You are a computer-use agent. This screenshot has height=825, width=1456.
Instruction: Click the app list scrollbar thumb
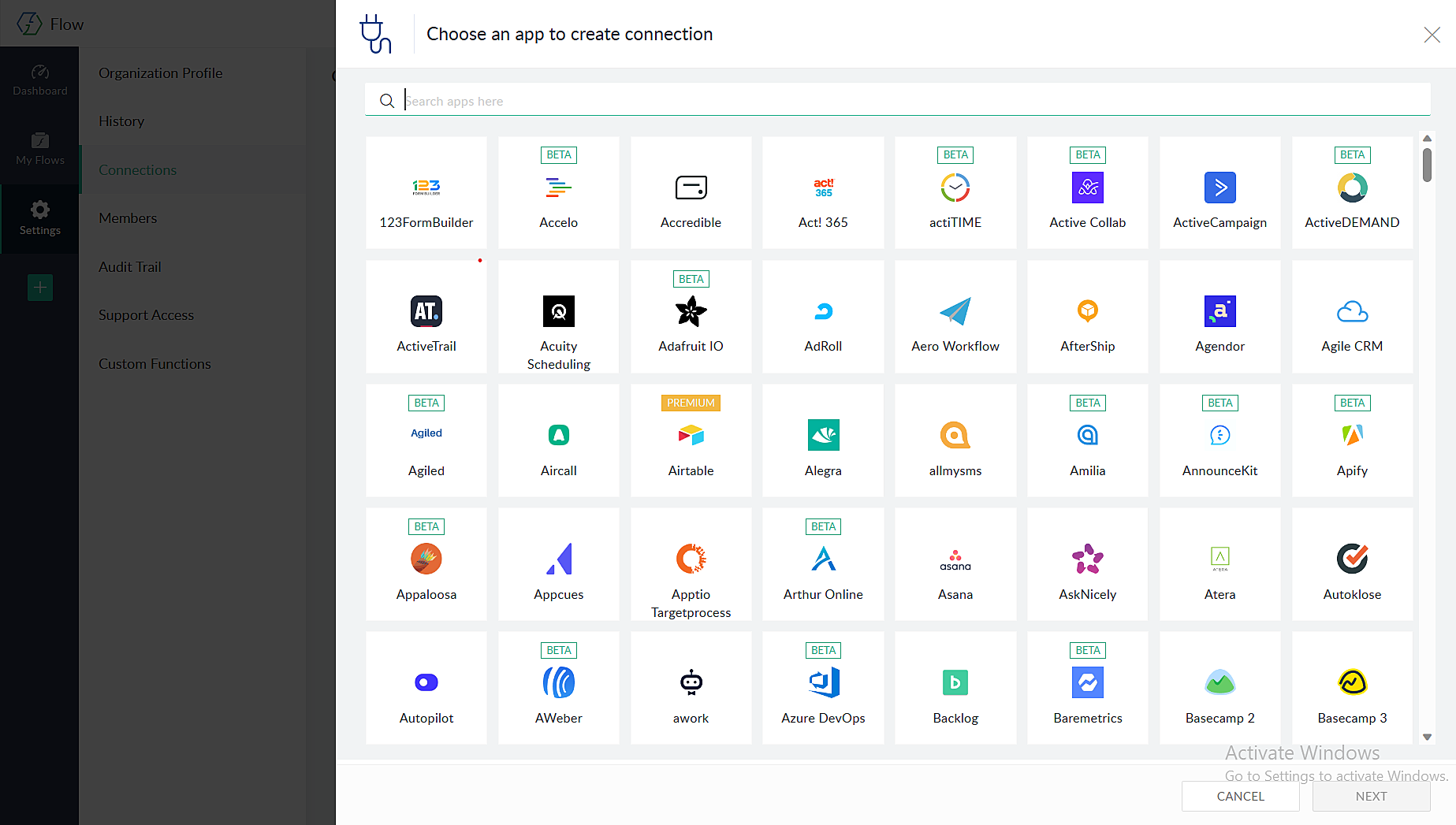(x=1427, y=165)
